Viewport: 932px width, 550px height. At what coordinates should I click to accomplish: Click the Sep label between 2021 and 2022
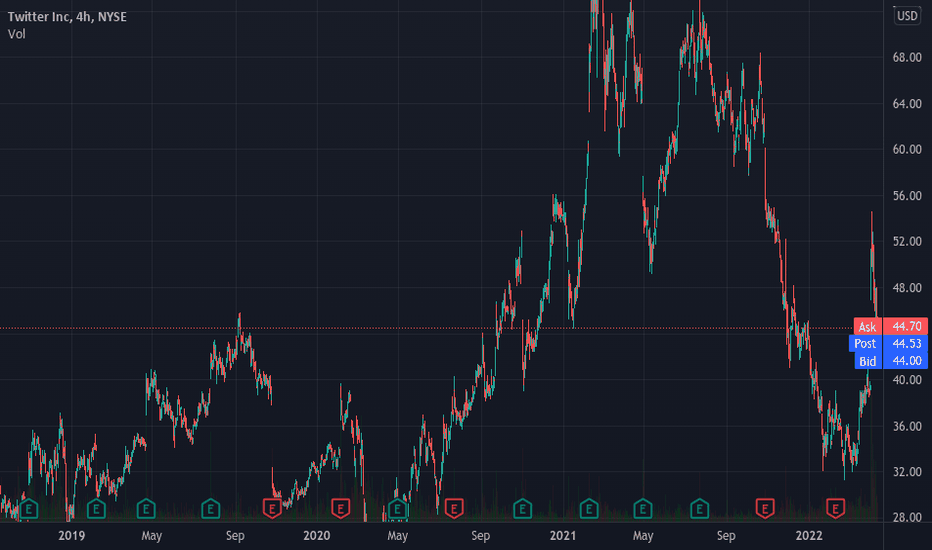[x=726, y=536]
